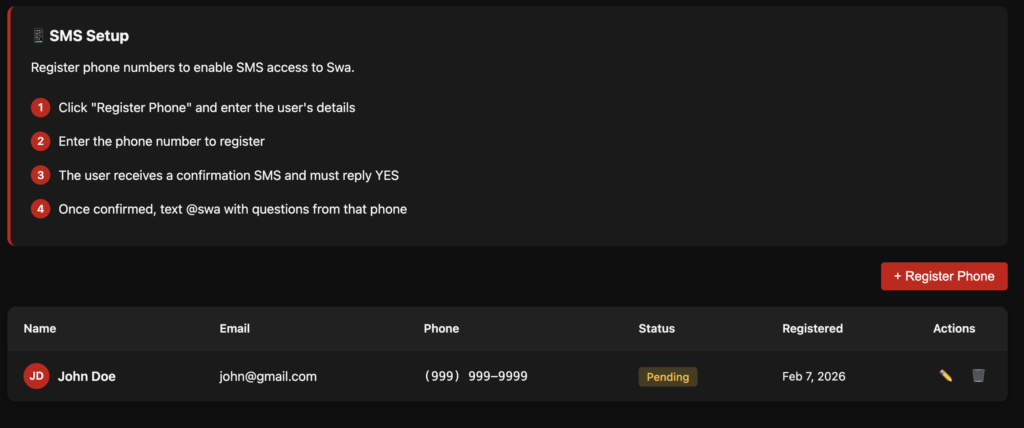Click the john@gmail.com email address
This screenshot has width=1024, height=428.
[268, 376]
